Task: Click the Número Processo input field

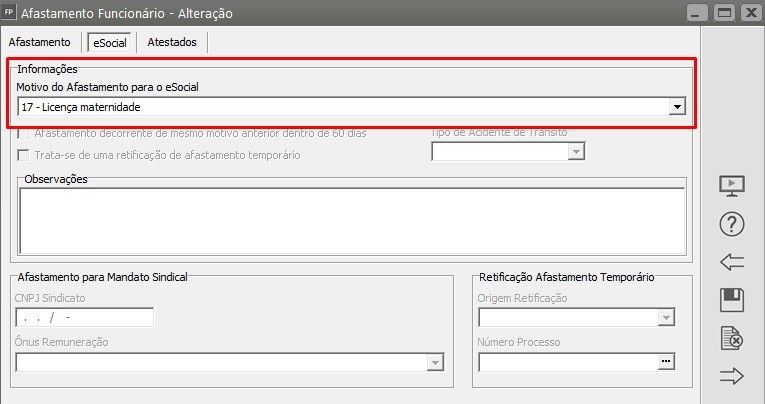Action: (x=567, y=362)
